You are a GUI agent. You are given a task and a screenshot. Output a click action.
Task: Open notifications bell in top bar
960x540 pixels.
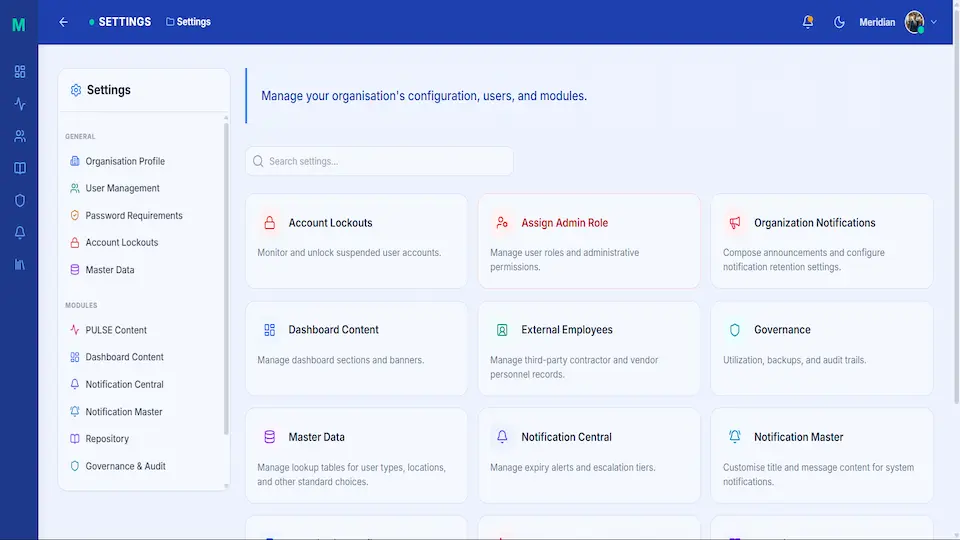808,22
